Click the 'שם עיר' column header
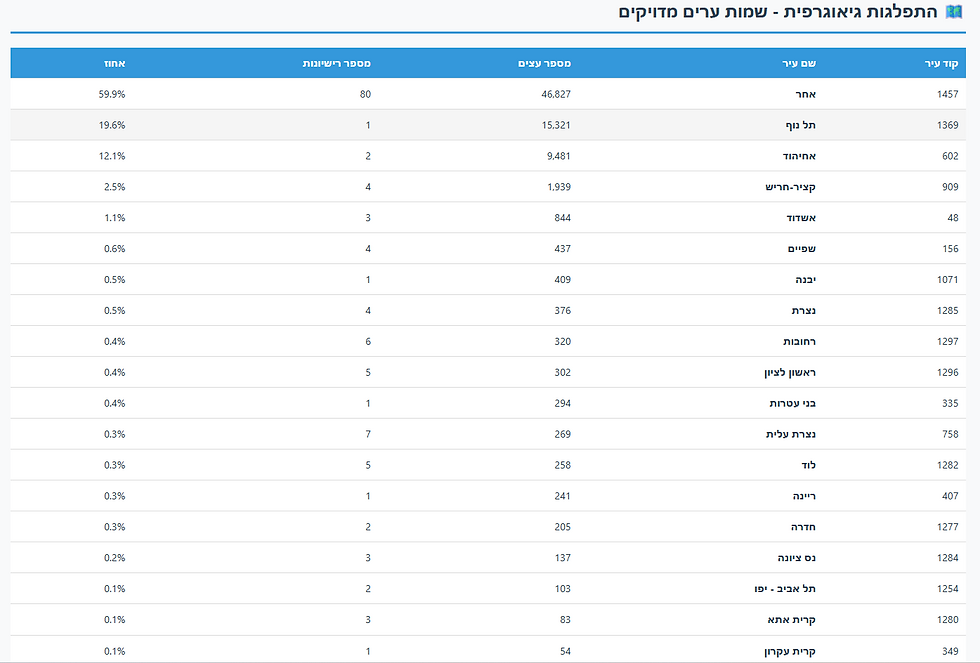 (799, 63)
